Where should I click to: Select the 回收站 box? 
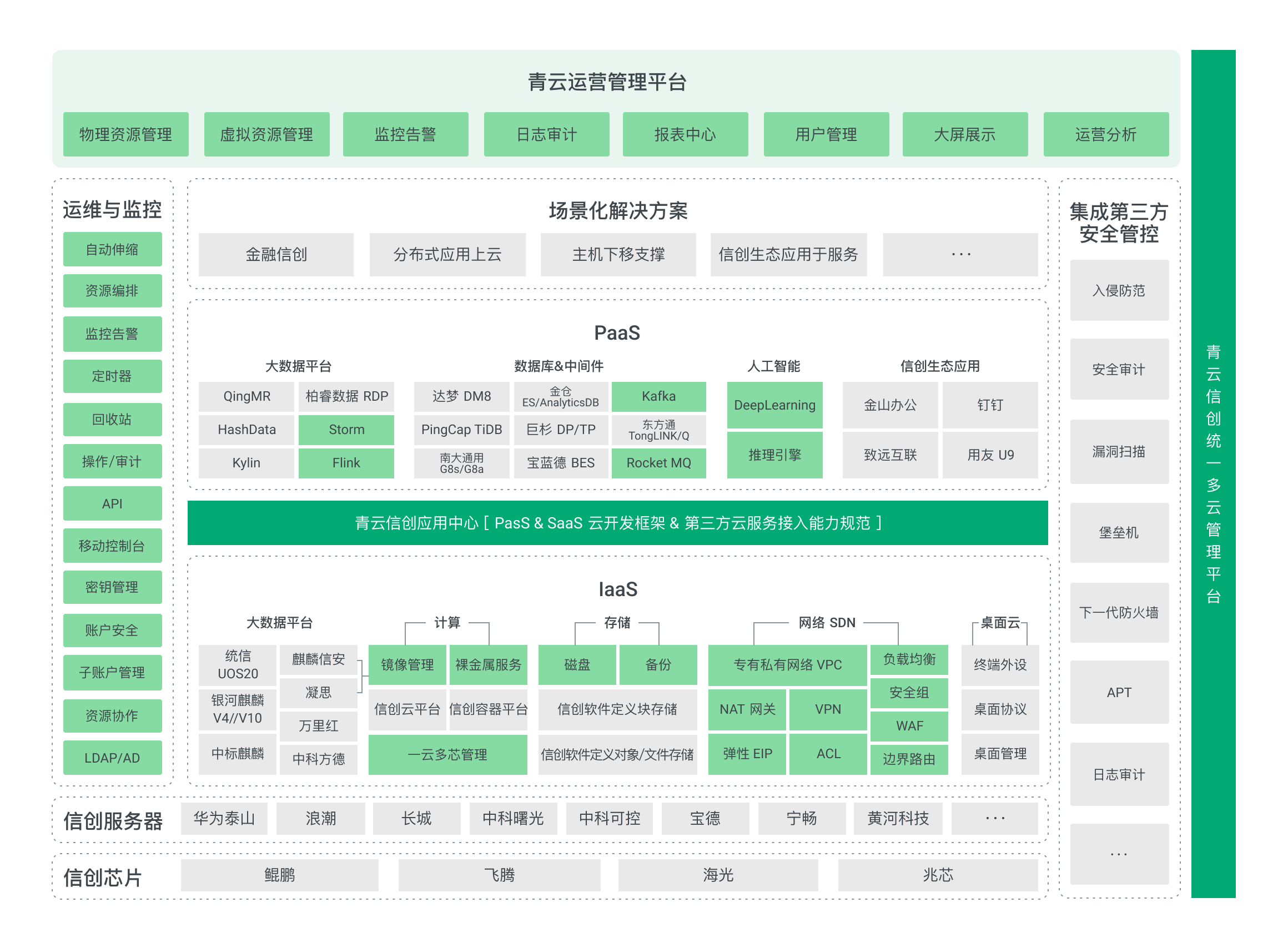pos(113,419)
